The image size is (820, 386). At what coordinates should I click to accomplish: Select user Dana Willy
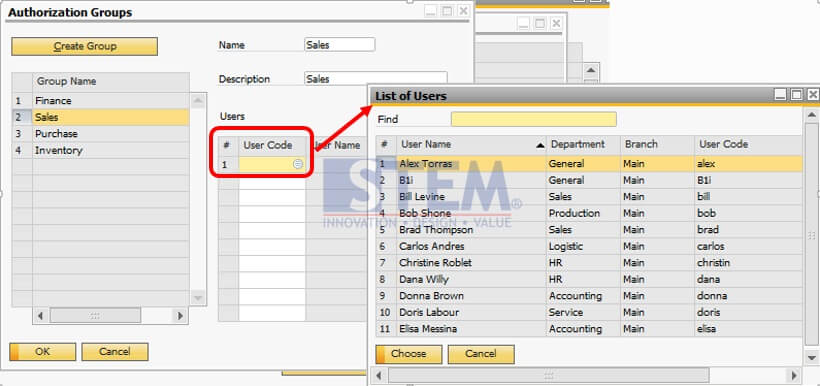coord(471,279)
